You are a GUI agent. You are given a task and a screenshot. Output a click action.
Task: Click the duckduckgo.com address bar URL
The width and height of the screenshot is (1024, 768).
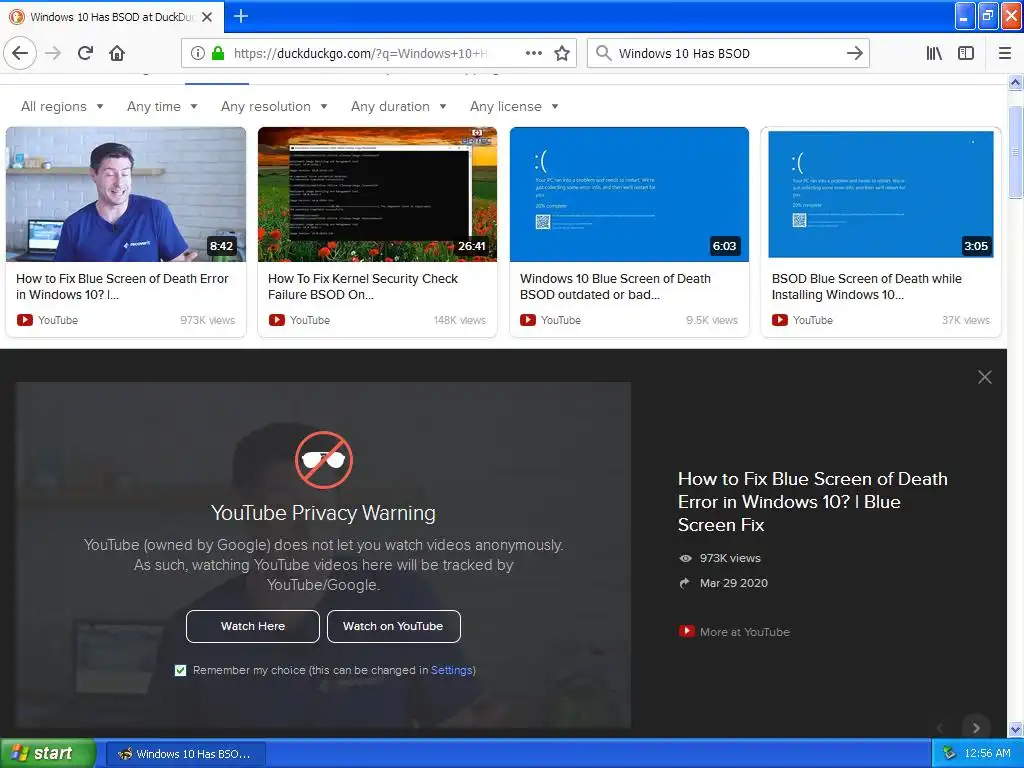(360, 54)
